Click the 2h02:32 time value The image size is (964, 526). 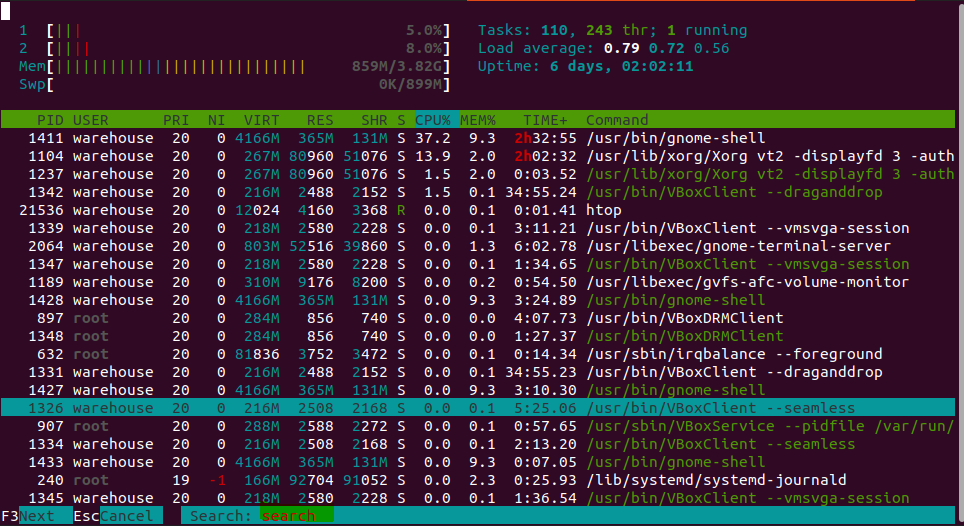pos(546,156)
